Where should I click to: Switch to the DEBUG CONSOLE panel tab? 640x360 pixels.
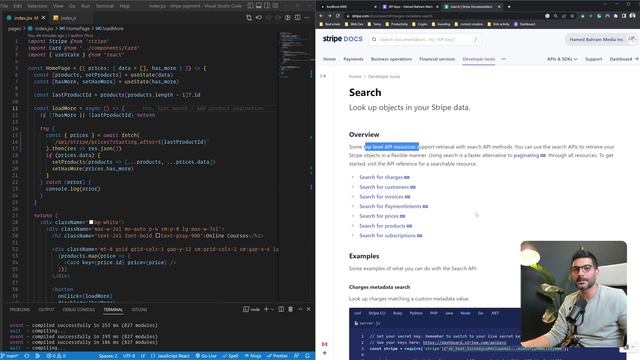click(x=79, y=310)
